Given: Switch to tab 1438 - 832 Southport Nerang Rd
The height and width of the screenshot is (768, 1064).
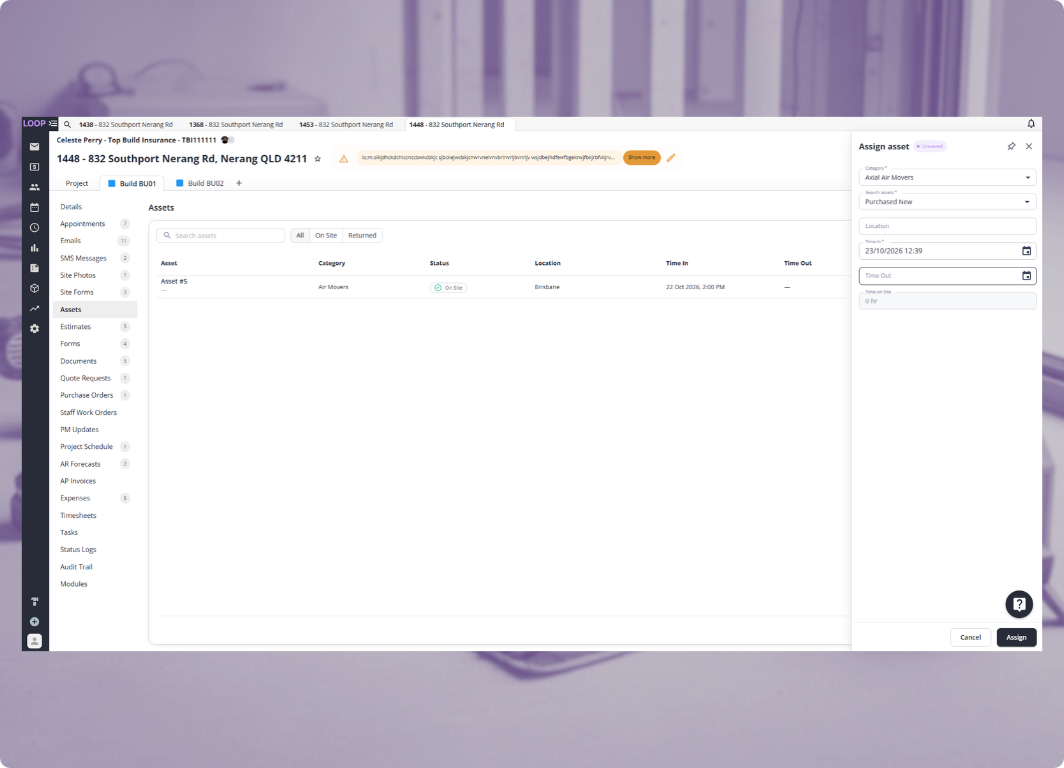Looking at the screenshot, I should pos(126,125).
